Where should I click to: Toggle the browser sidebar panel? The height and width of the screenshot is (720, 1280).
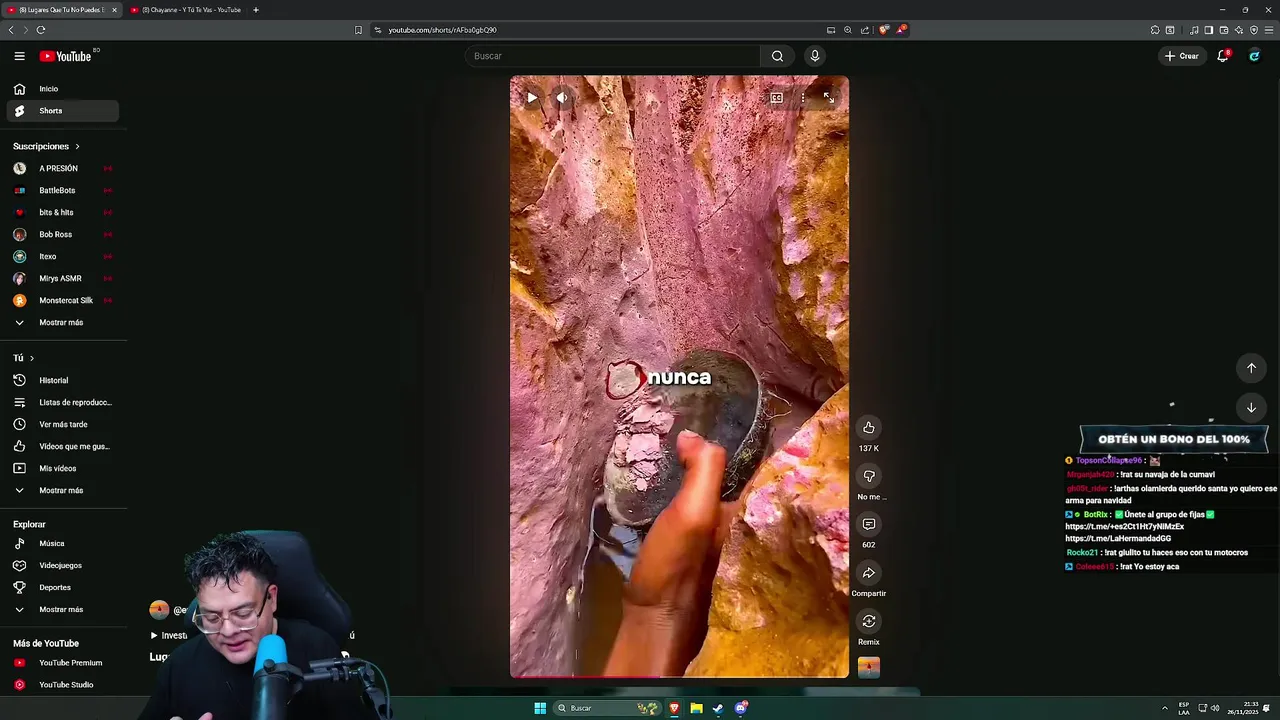coord(1208,30)
